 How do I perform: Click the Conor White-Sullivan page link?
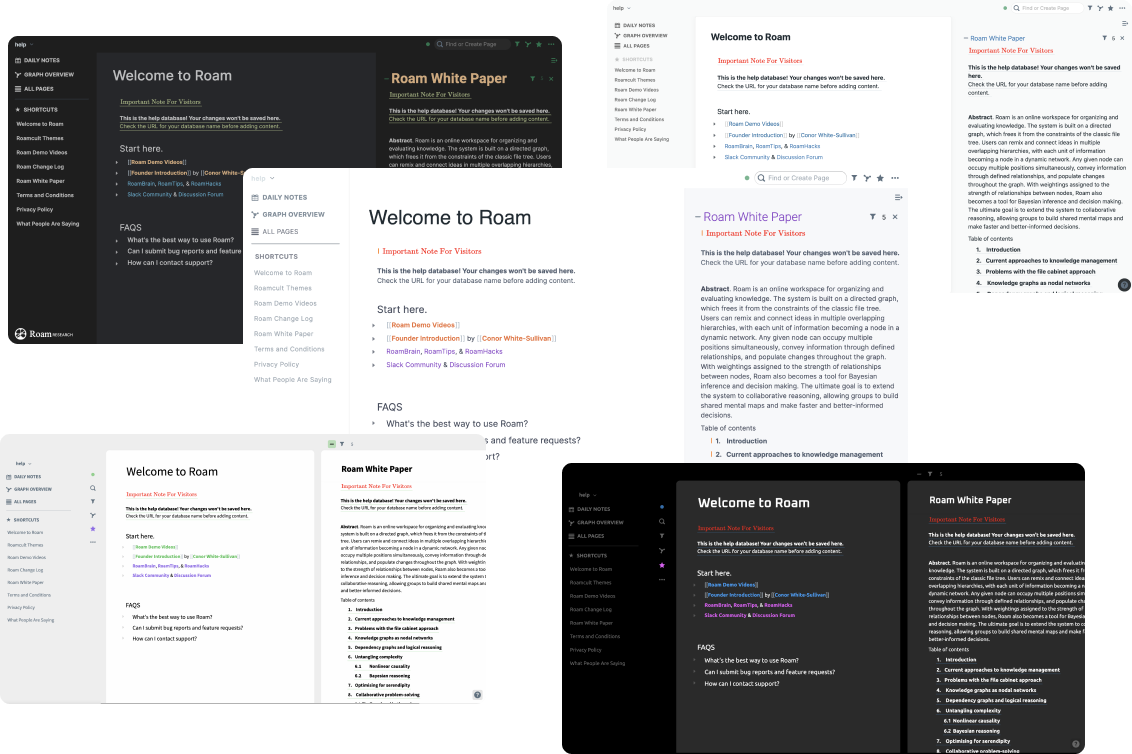tap(515, 338)
